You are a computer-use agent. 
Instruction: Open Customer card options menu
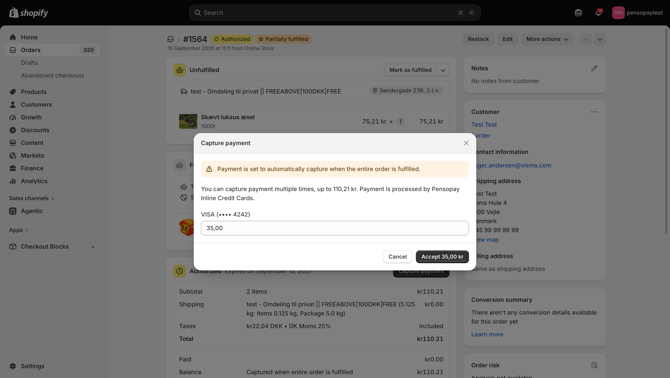(x=594, y=112)
